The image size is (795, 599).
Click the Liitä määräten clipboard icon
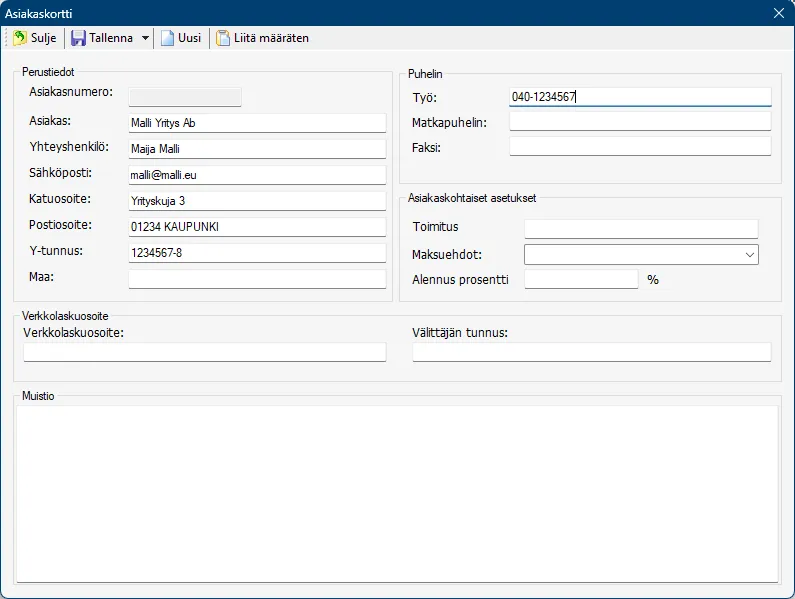[x=223, y=38]
